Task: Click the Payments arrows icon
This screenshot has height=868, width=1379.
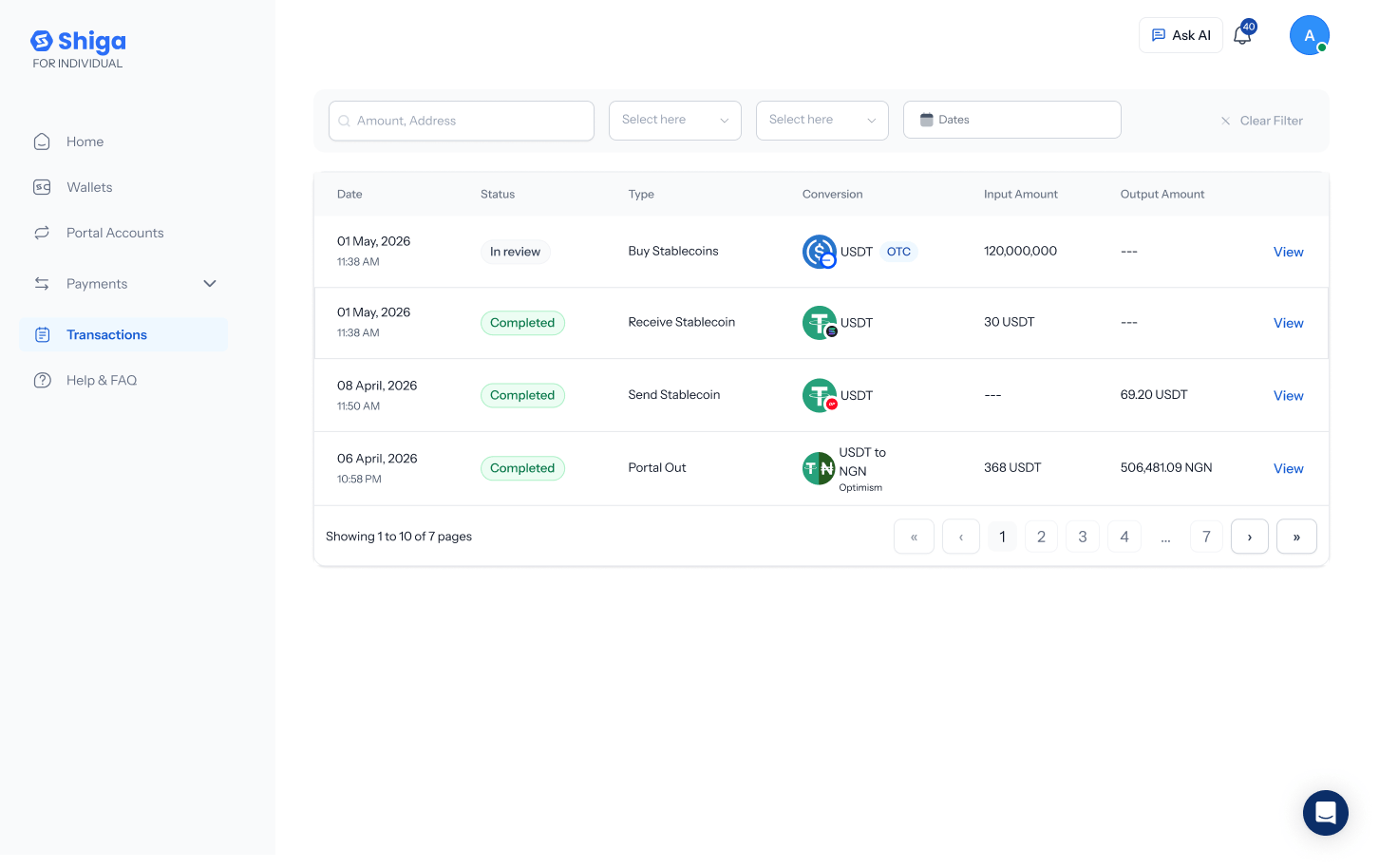Action: point(42,284)
